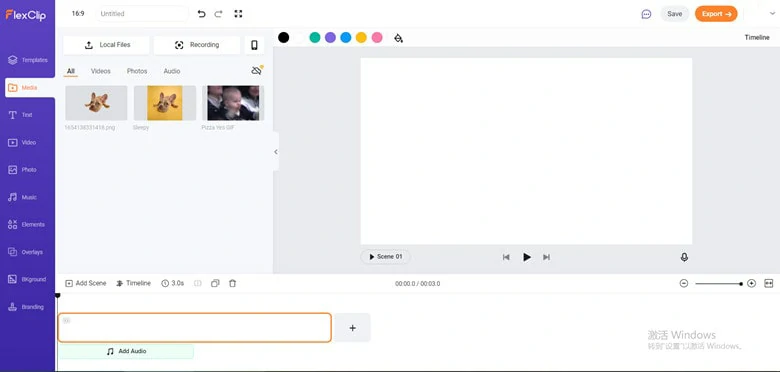Image resolution: width=780 pixels, height=372 pixels.
Task: Pick the purple color swatch
Action: pos(330,37)
